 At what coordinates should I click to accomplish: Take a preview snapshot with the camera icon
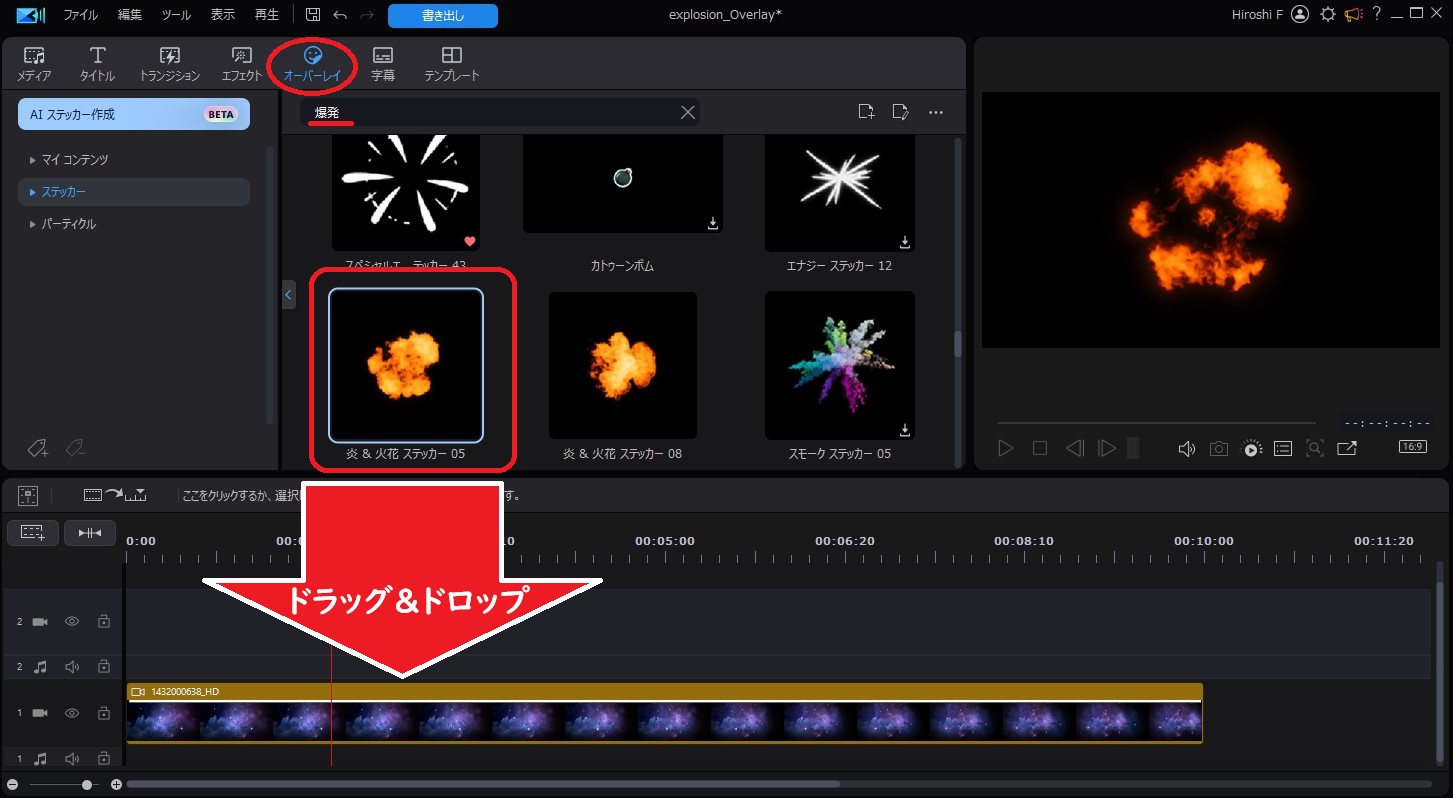[x=1218, y=449]
